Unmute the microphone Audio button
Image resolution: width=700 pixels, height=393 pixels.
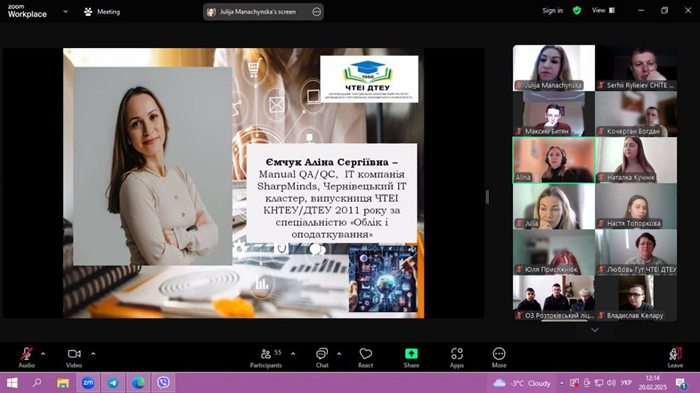click(x=26, y=358)
